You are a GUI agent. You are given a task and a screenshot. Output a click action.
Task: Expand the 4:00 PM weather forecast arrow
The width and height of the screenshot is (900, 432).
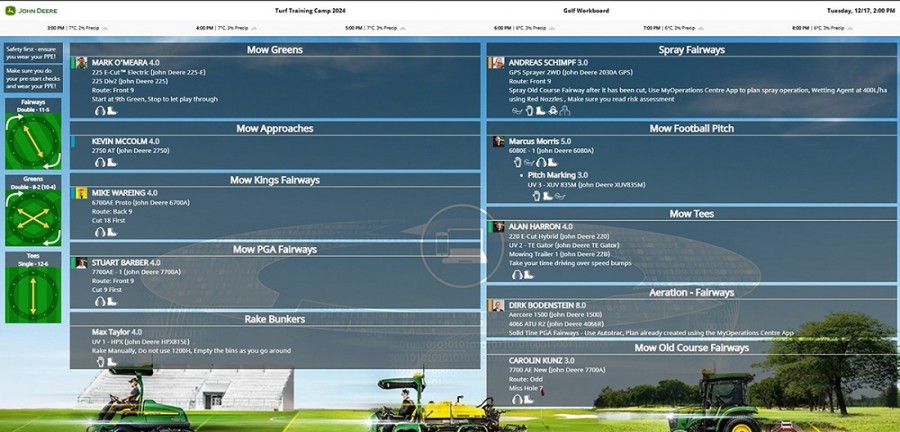click(x=254, y=28)
